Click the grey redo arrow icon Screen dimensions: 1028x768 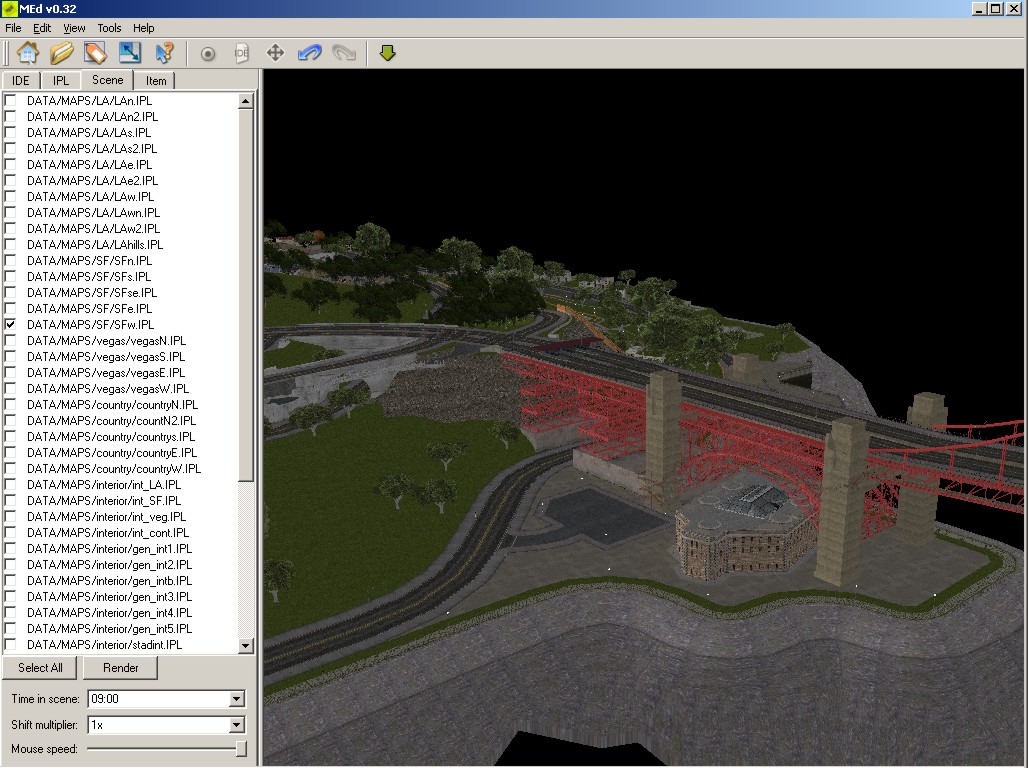(x=344, y=53)
